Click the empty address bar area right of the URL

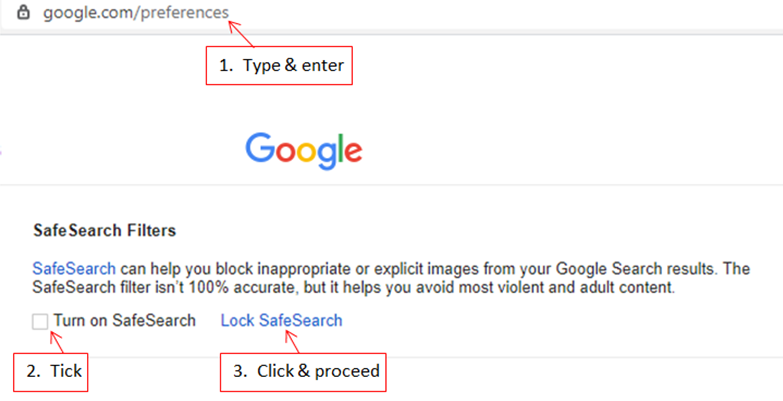point(504,13)
